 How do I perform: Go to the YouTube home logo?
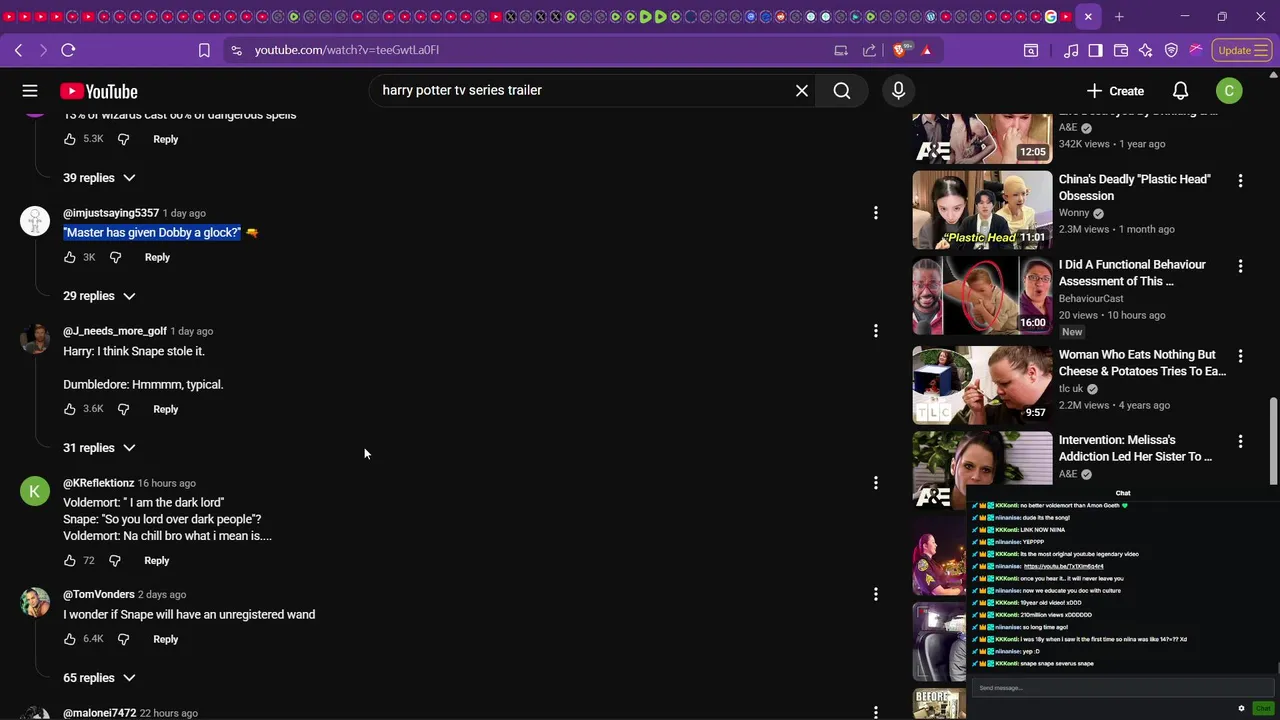pos(98,91)
